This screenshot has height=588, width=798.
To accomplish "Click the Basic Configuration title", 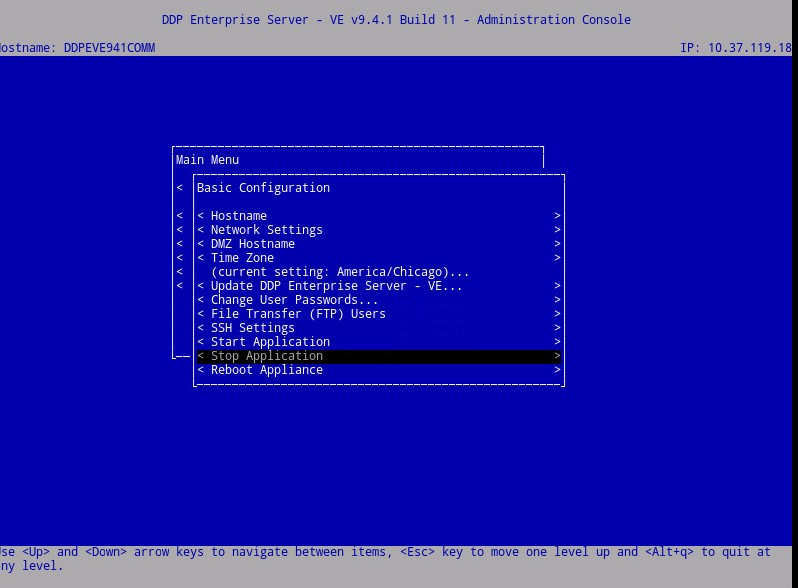I will point(263,188).
